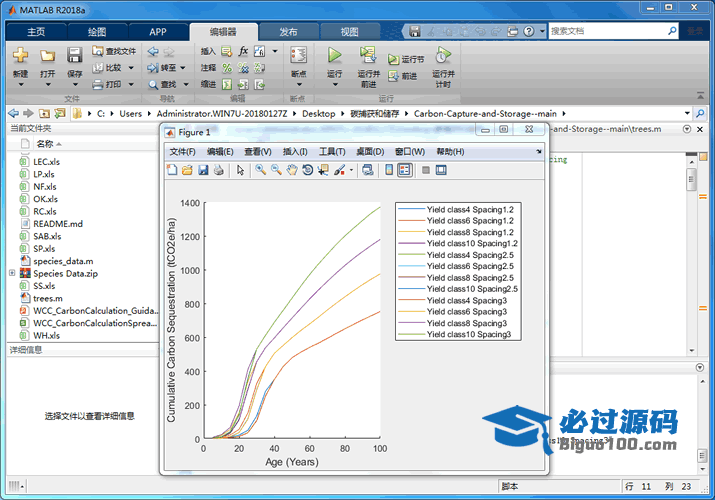
Task: Click the smart indent icon next to 缩进
Action: pyautogui.click(x=227, y=84)
